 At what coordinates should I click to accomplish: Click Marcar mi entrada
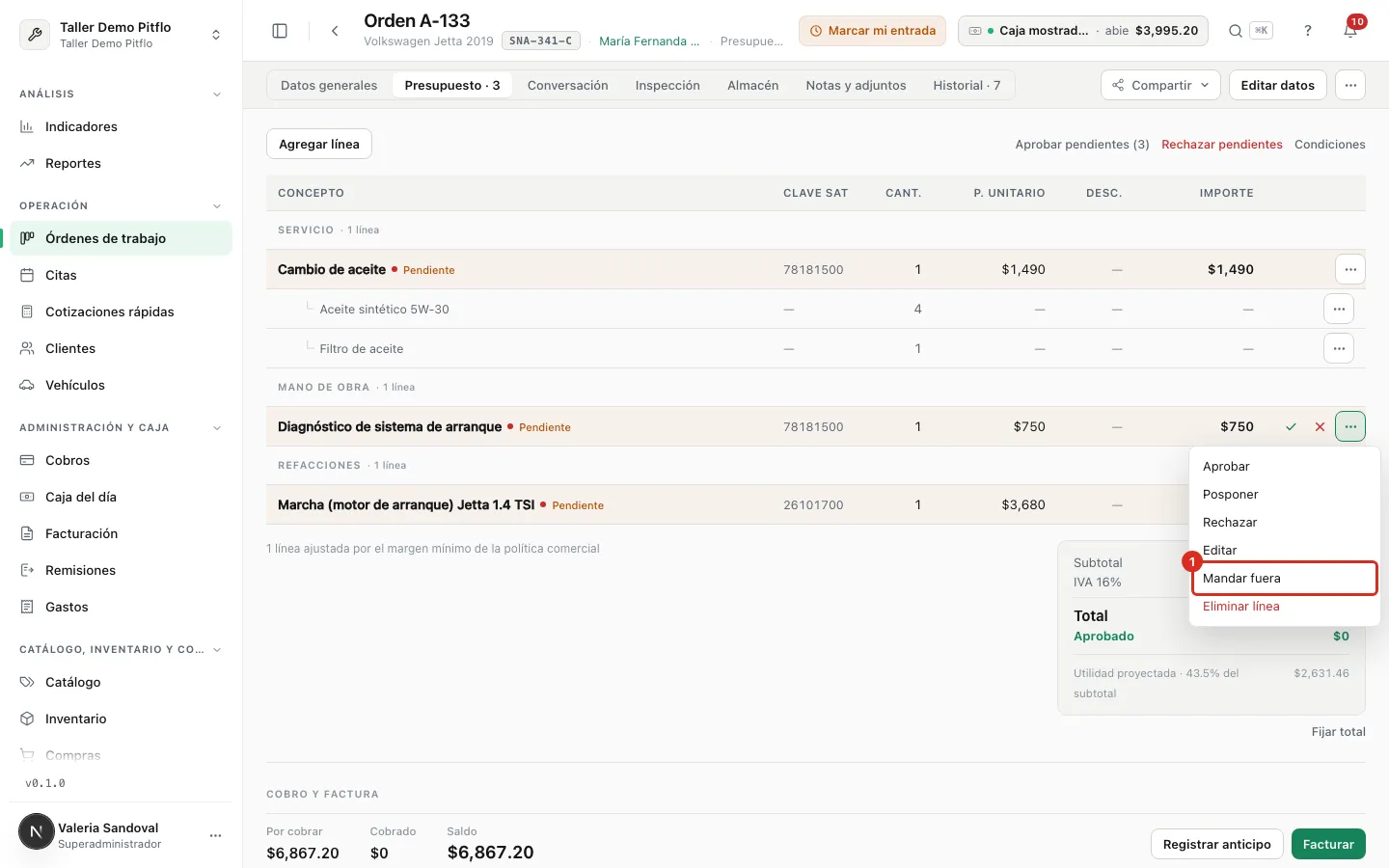tap(872, 31)
